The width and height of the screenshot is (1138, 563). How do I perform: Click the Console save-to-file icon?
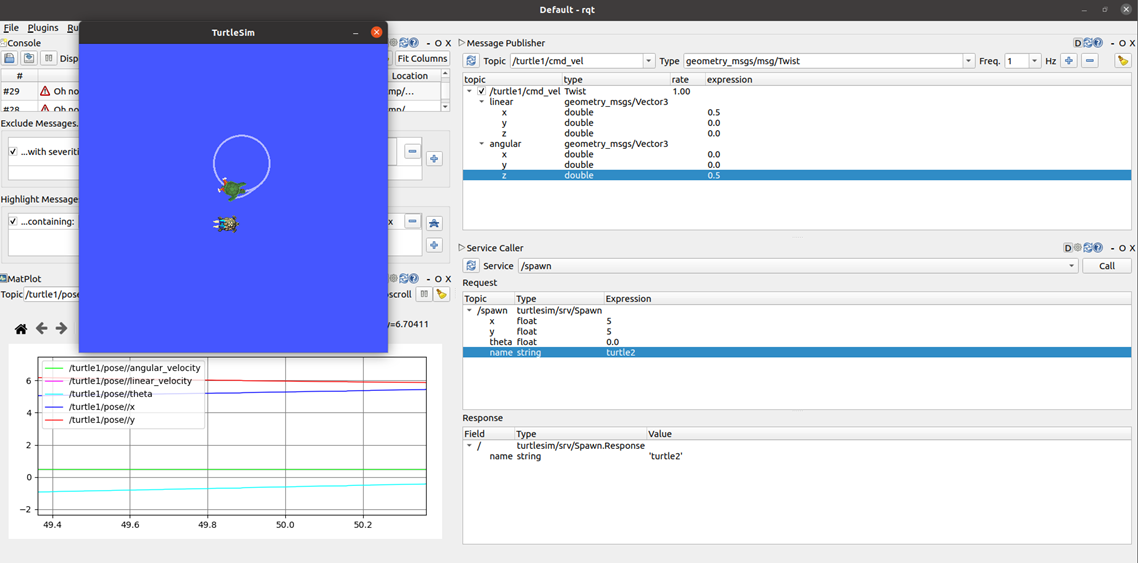click(10, 59)
